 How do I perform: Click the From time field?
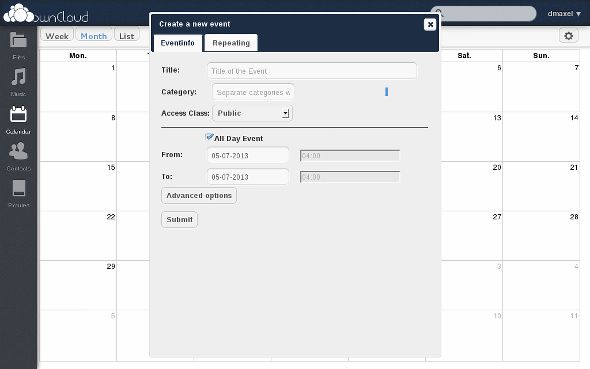pyautogui.click(x=350, y=155)
